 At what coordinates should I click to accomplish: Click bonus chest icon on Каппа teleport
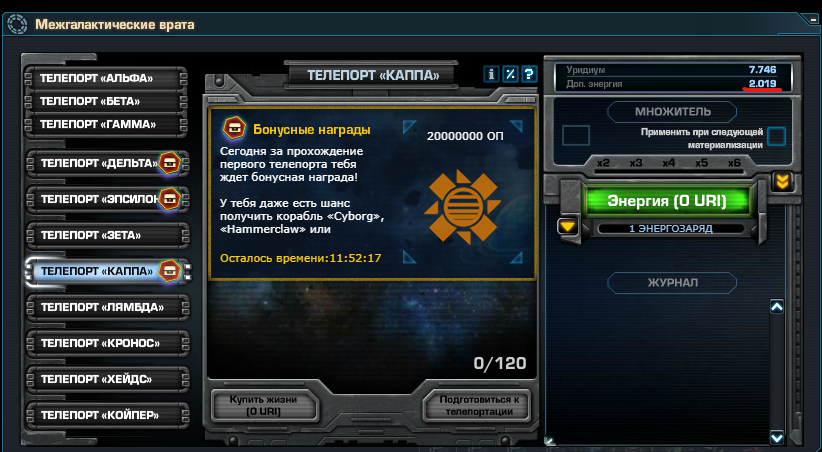tap(169, 271)
